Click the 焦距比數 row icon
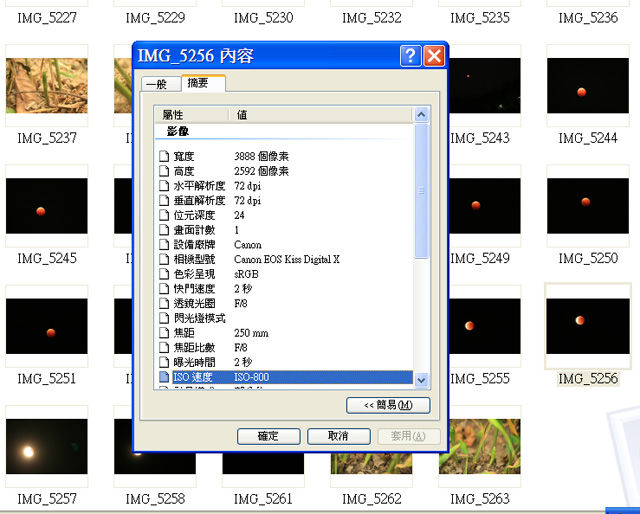 tap(164, 347)
